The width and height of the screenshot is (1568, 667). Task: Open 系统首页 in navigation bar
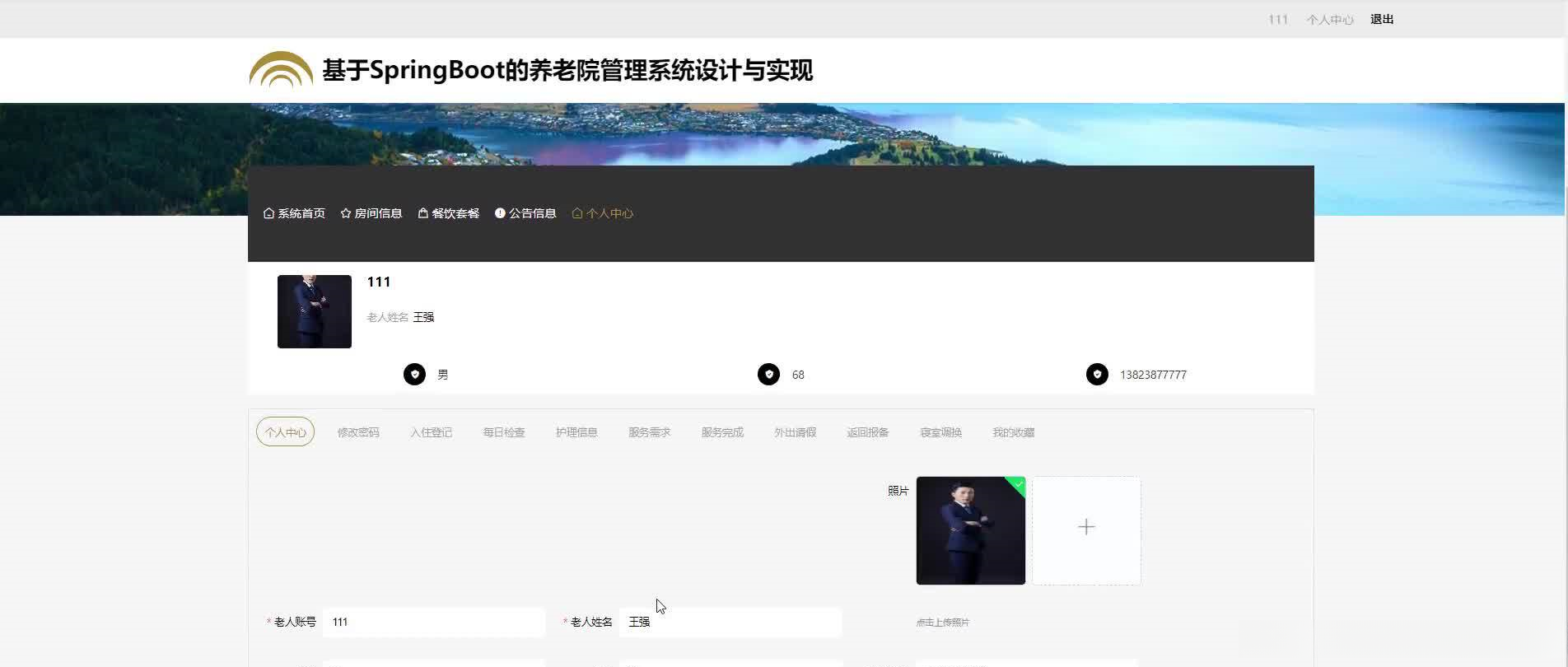(301, 213)
